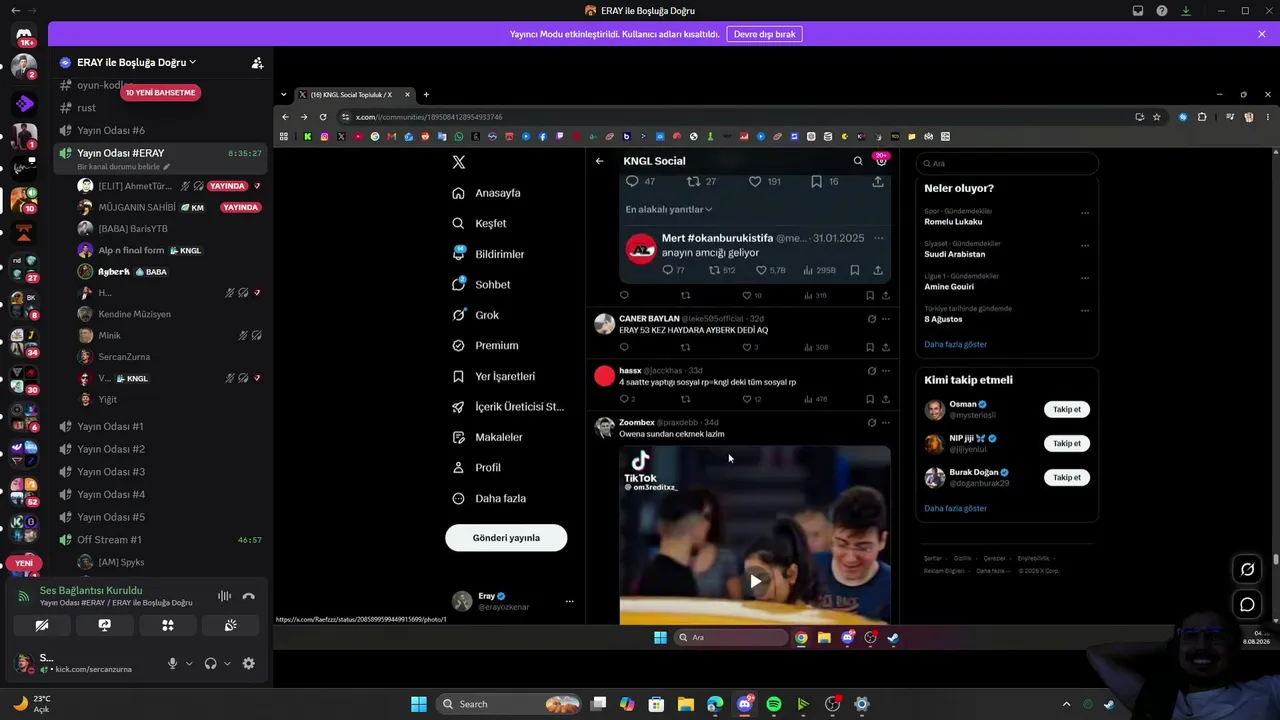Image resolution: width=1280 pixels, height=720 pixels.
Task: Open the Discord activities launcher button
Action: point(167,625)
